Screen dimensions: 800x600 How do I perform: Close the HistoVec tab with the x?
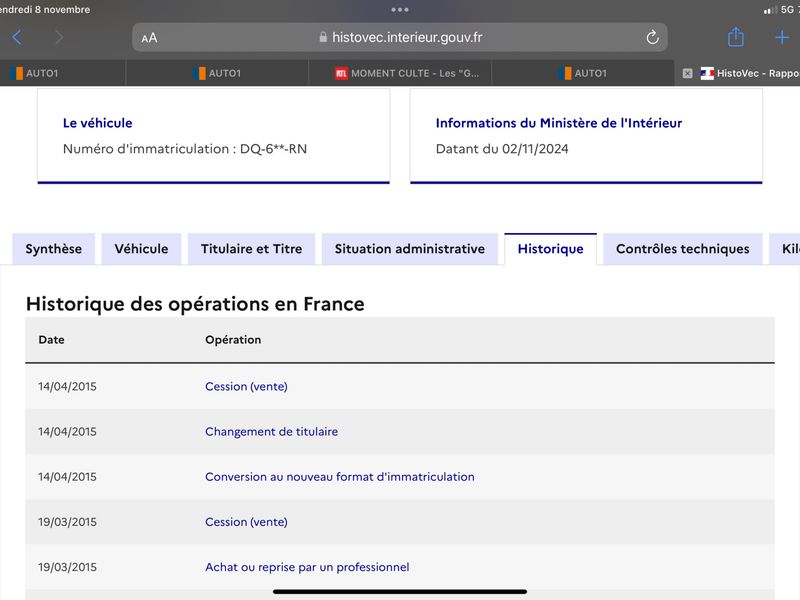point(687,73)
